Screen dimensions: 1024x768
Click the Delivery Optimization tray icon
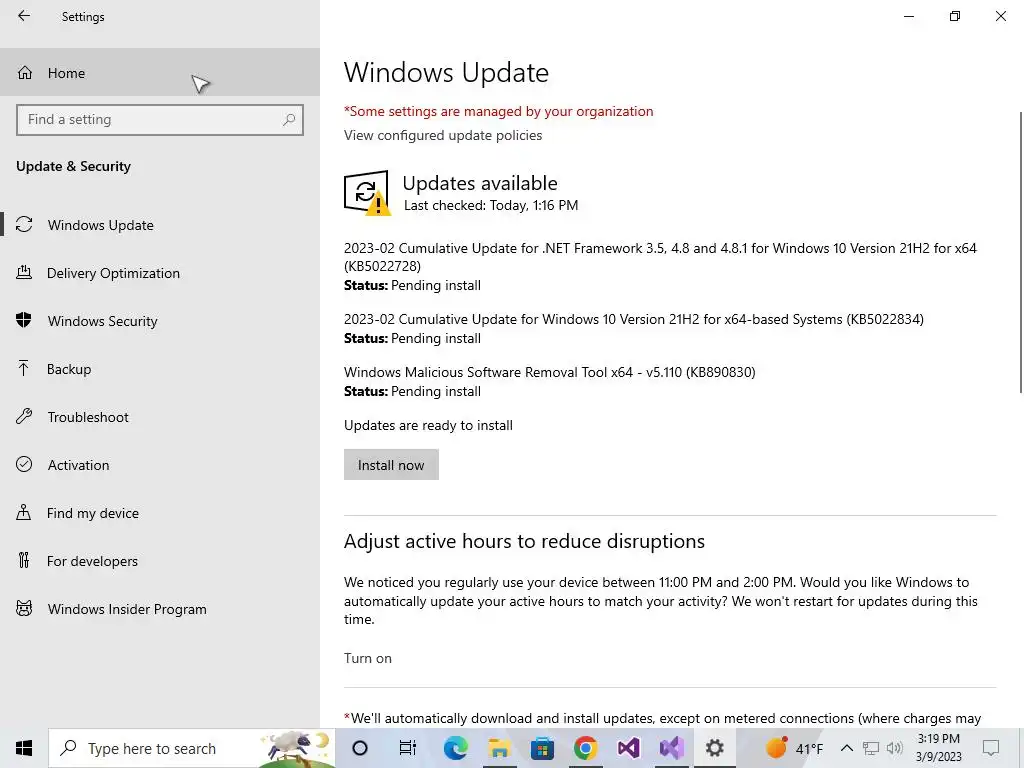(x=24, y=273)
